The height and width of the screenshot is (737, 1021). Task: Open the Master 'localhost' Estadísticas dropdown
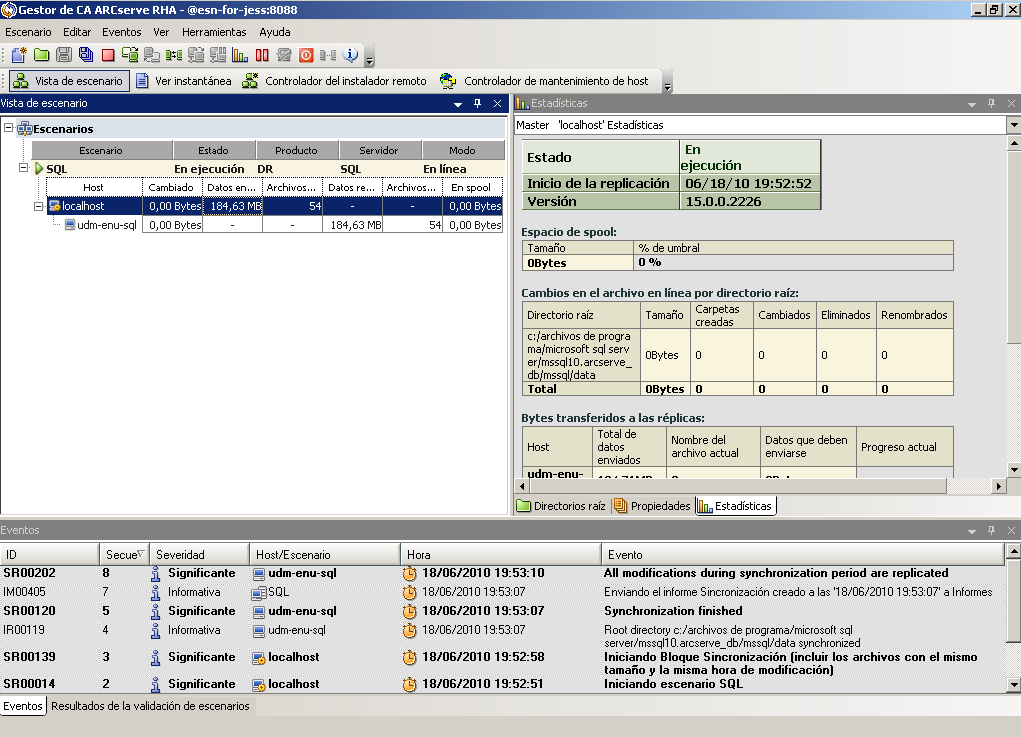click(x=1012, y=125)
